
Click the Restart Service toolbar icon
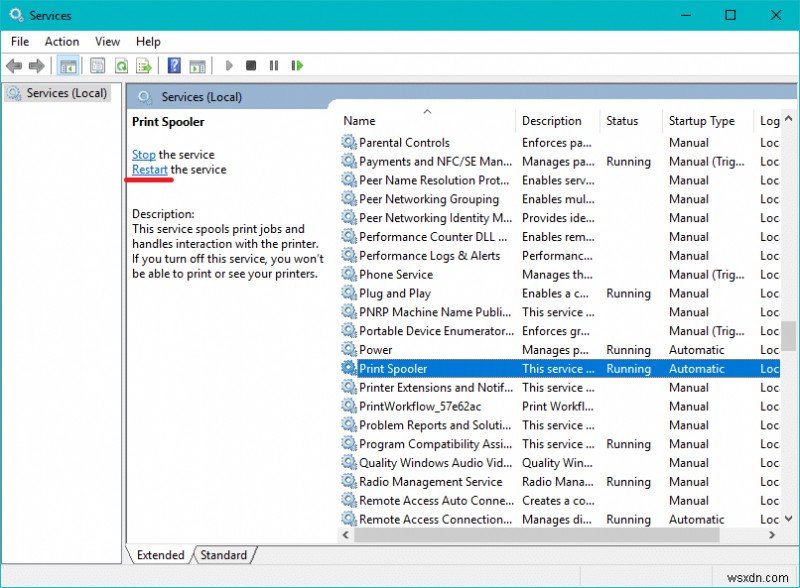(x=297, y=65)
